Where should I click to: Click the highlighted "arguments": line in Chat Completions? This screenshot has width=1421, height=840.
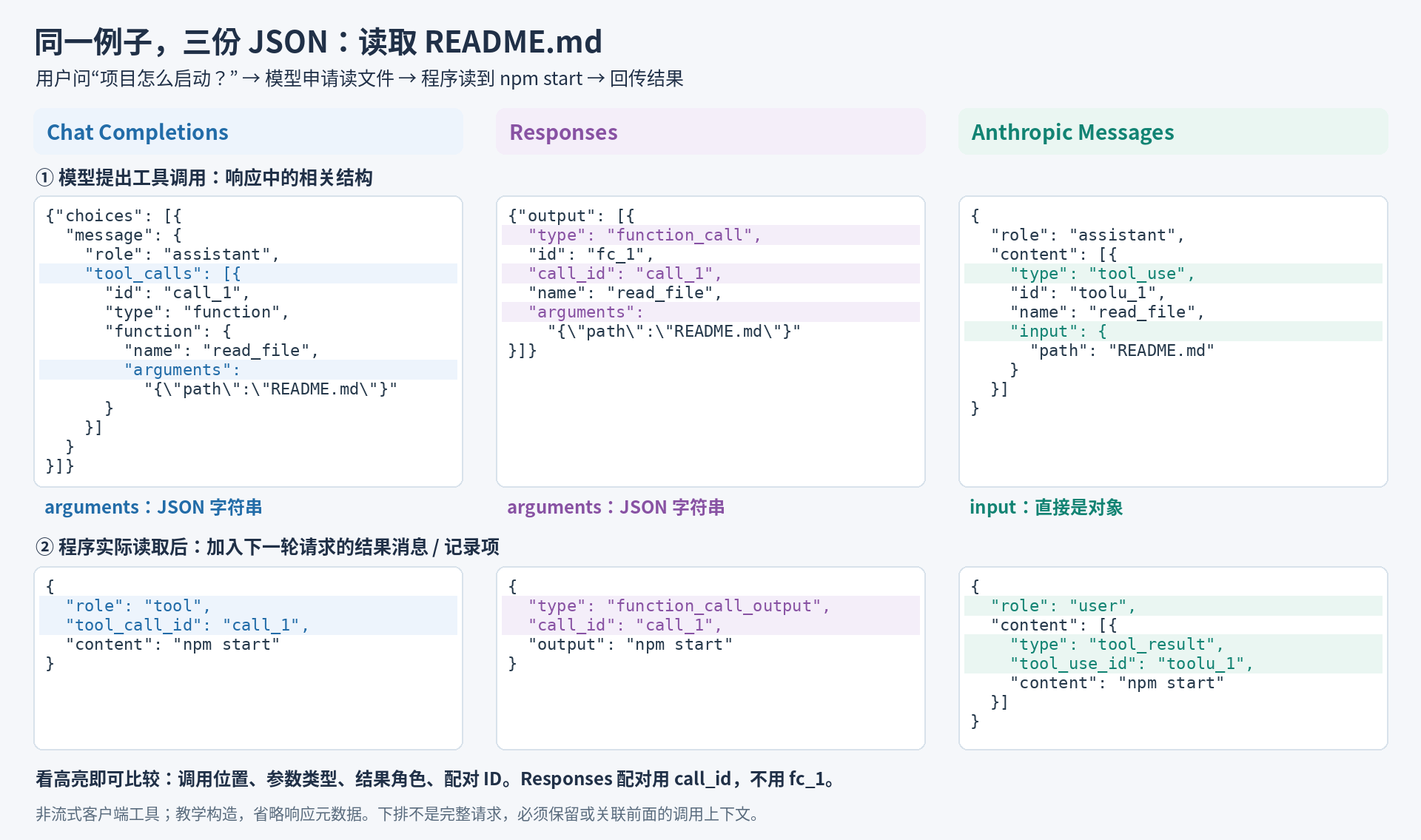(x=248, y=370)
